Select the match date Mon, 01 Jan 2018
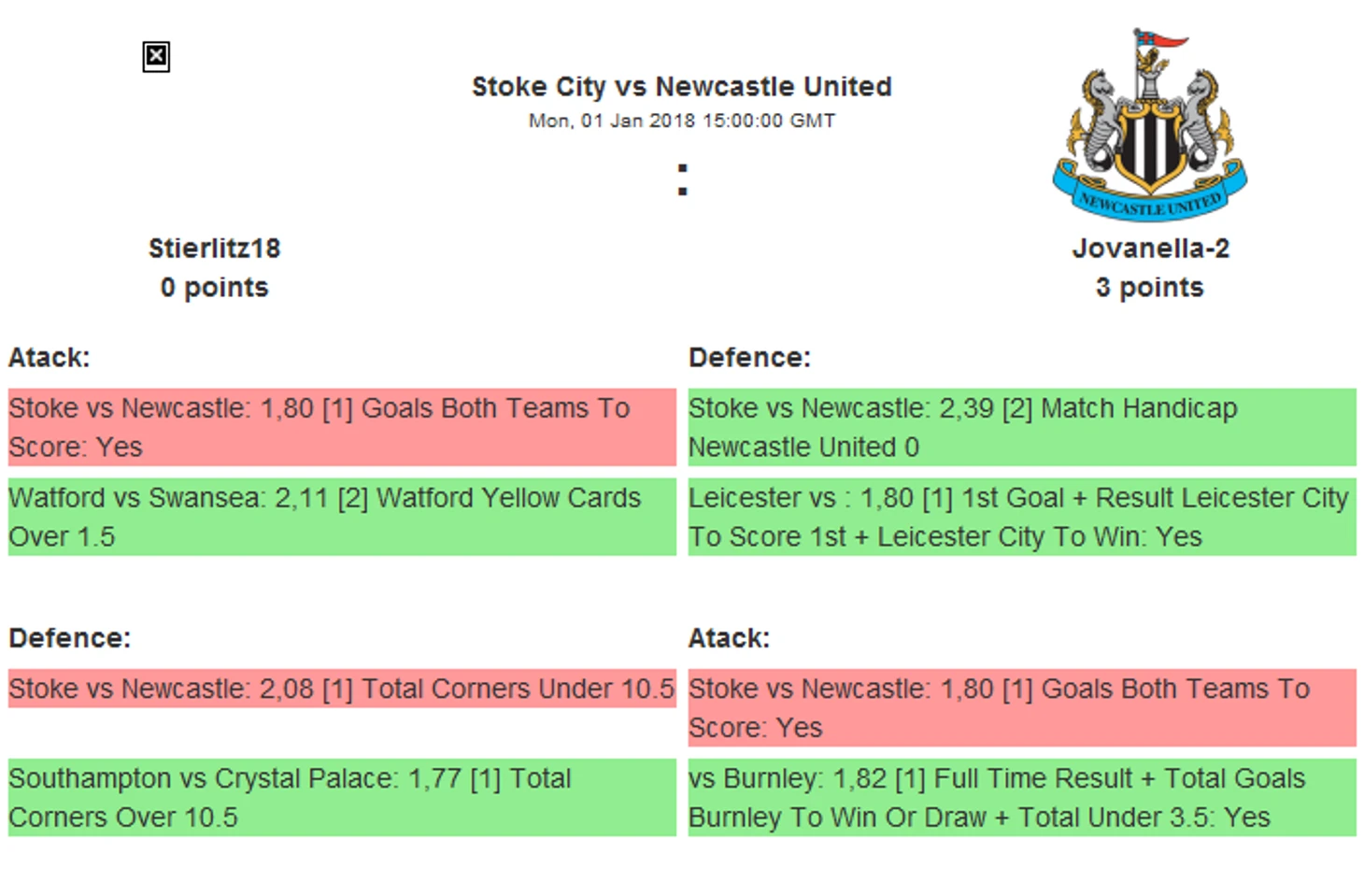Screen dimensions: 1364x896 click(x=681, y=121)
